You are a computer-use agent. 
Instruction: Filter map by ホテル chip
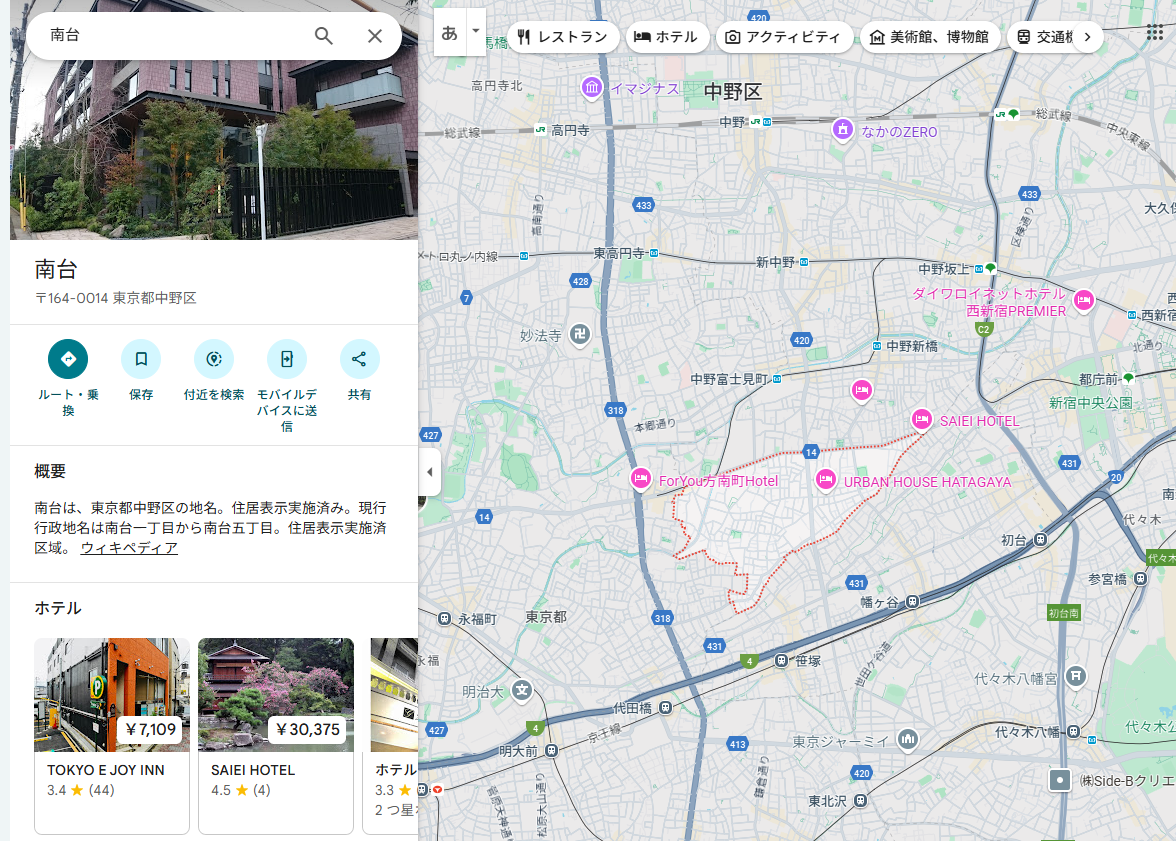(667, 37)
